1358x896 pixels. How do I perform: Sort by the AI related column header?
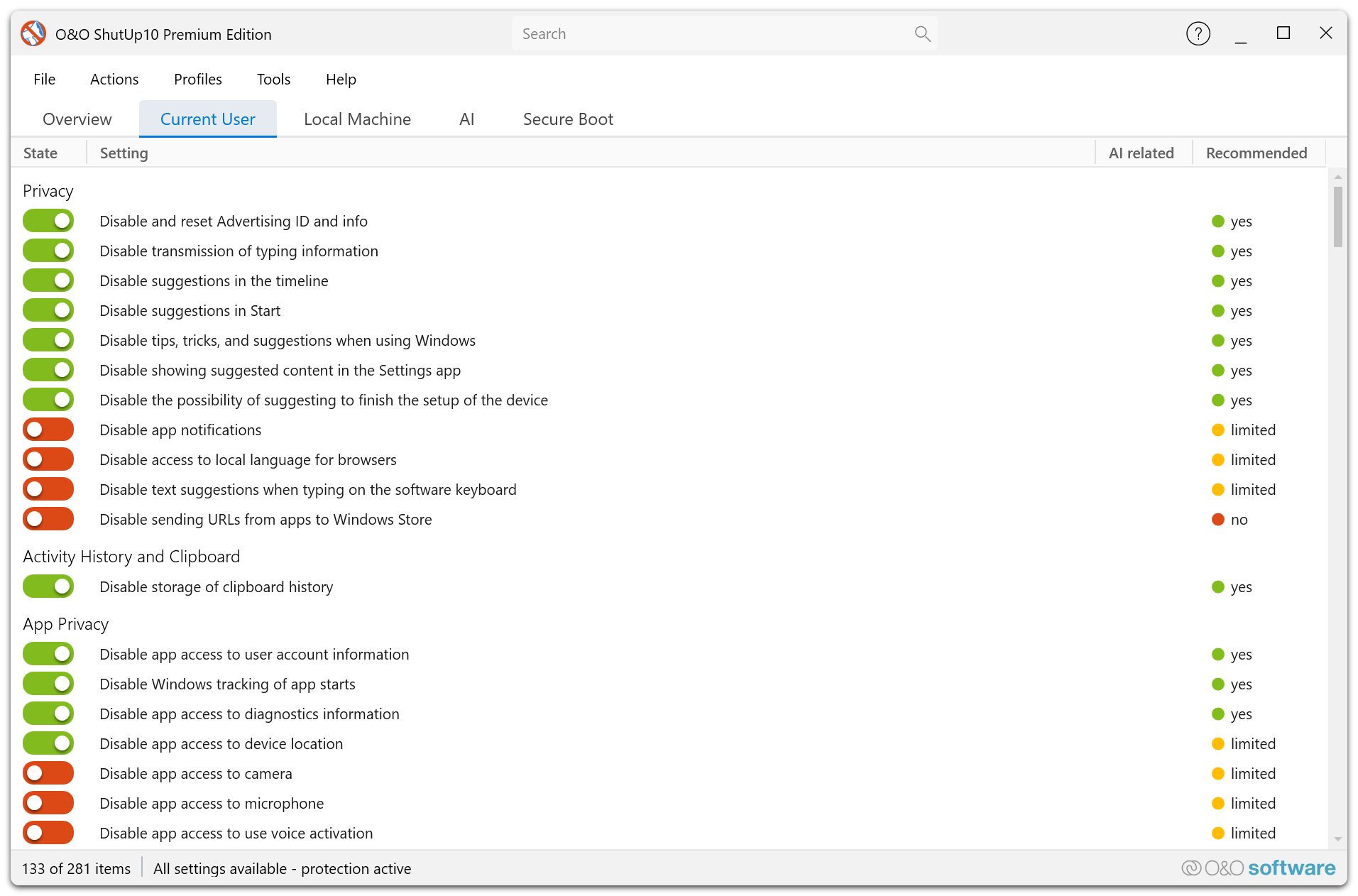1143,153
